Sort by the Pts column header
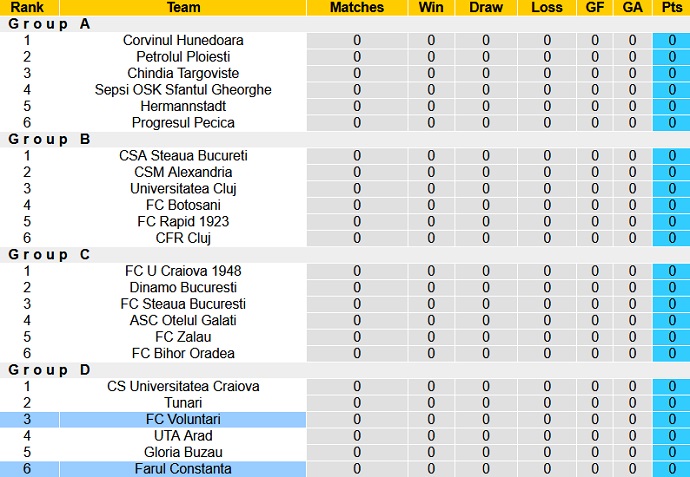The width and height of the screenshot is (690, 477). (x=672, y=7)
